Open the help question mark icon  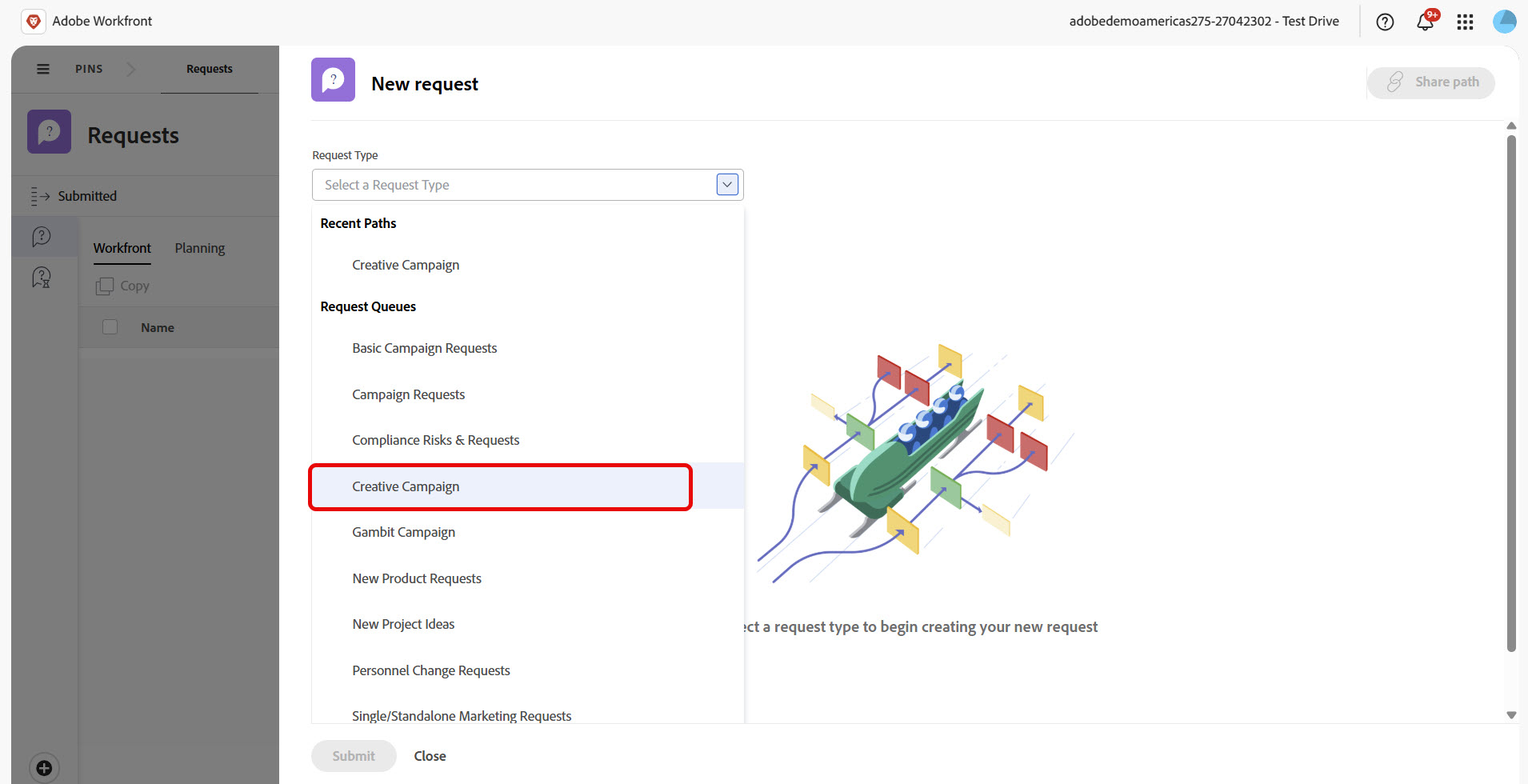coord(1385,22)
